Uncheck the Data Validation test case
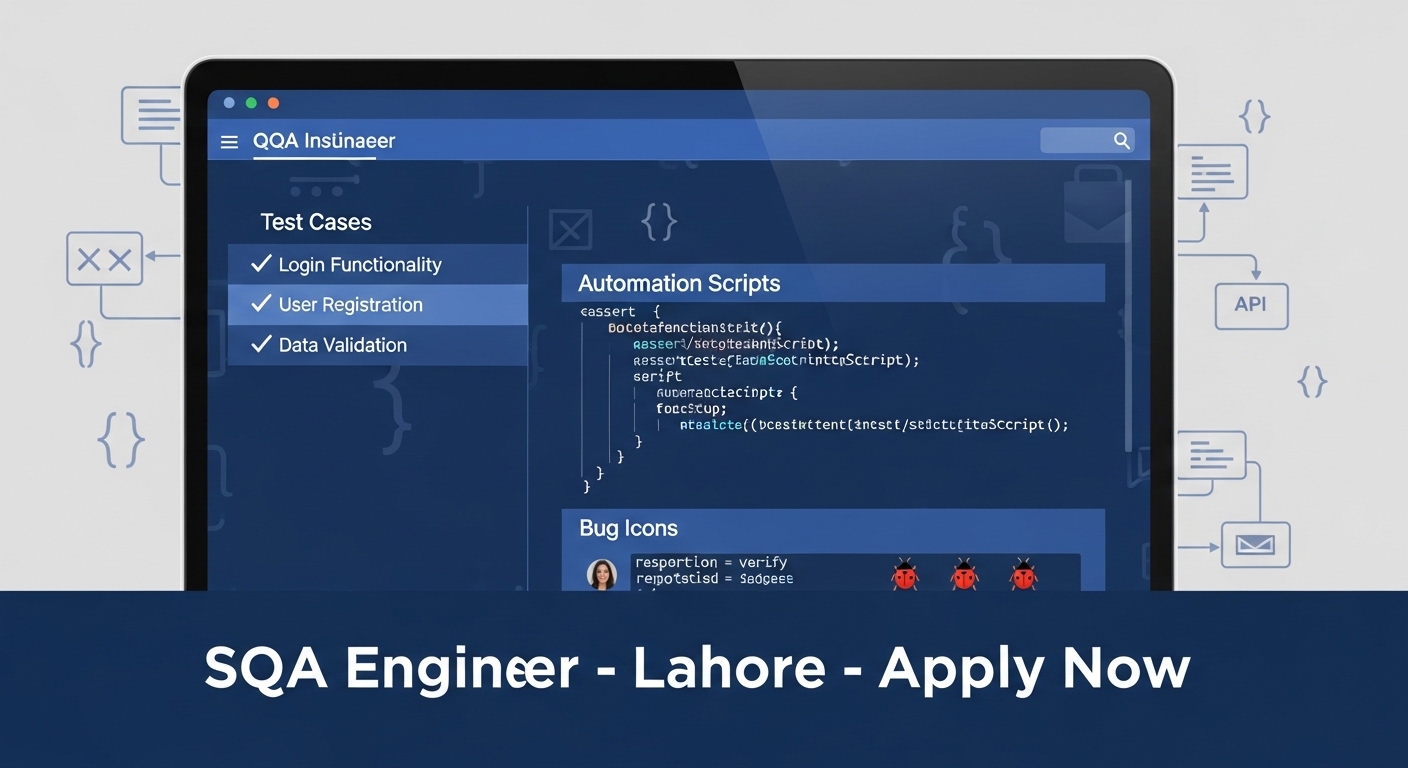This screenshot has width=1408, height=768. [x=261, y=344]
